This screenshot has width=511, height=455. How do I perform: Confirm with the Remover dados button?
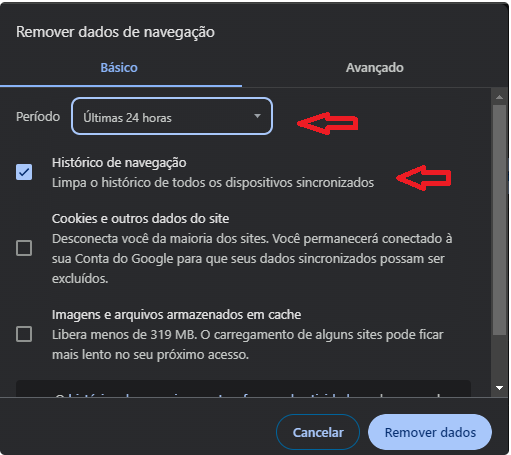click(430, 432)
